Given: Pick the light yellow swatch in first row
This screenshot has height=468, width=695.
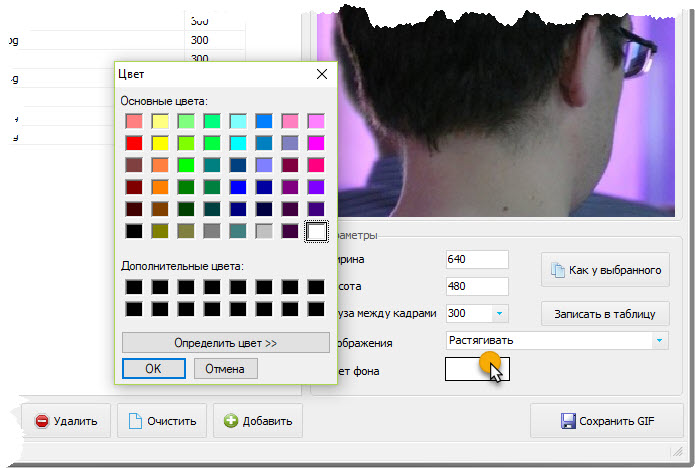Looking at the screenshot, I should (160, 121).
